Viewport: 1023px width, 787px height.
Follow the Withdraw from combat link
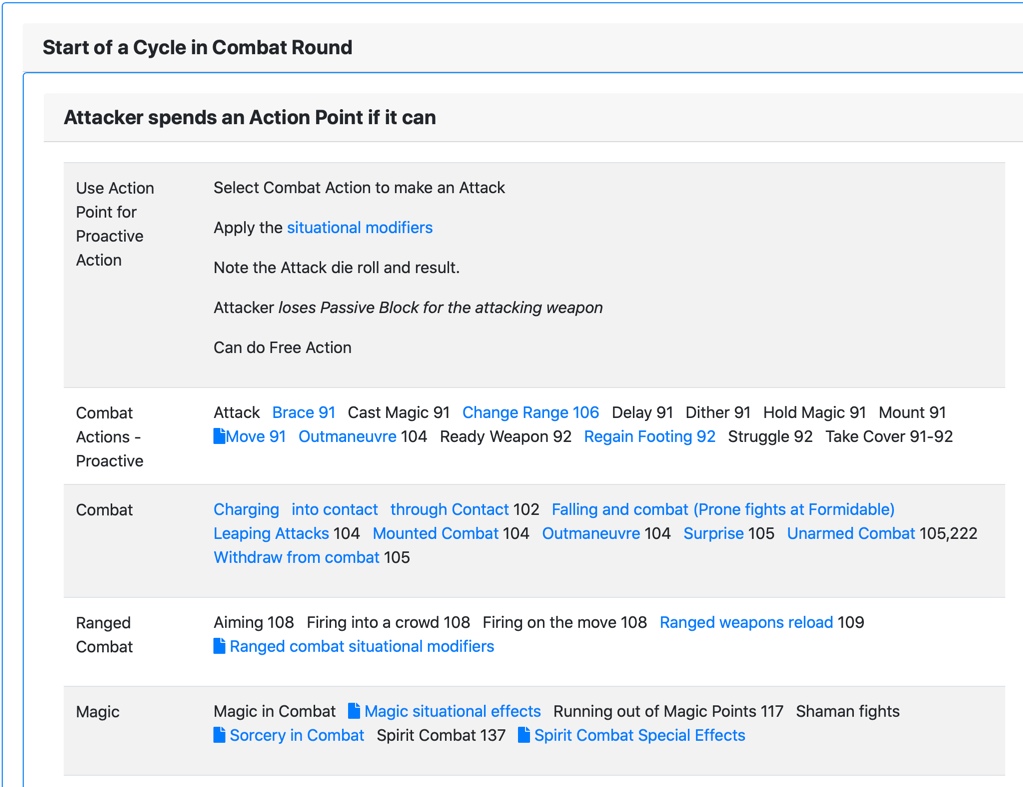click(296, 557)
